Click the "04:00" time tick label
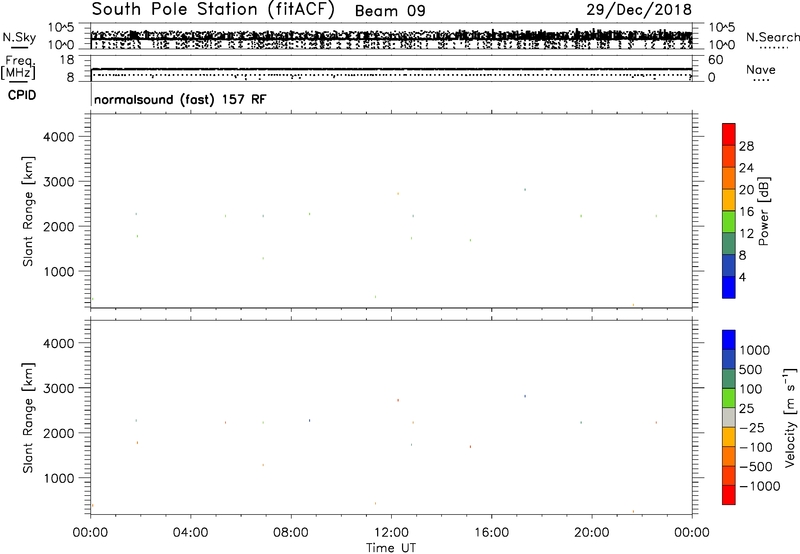800x554 pixels. (x=190, y=533)
